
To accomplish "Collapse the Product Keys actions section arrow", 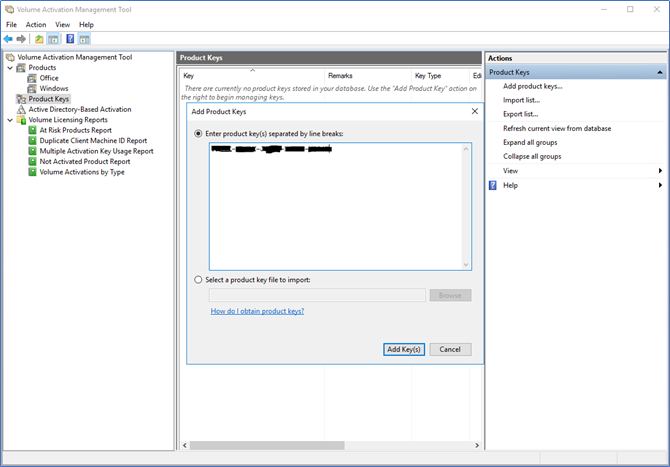I will coord(660,73).
